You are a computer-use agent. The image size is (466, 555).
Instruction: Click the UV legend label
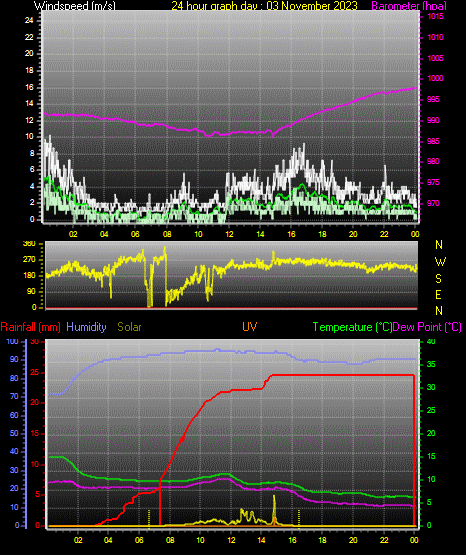pos(249,326)
